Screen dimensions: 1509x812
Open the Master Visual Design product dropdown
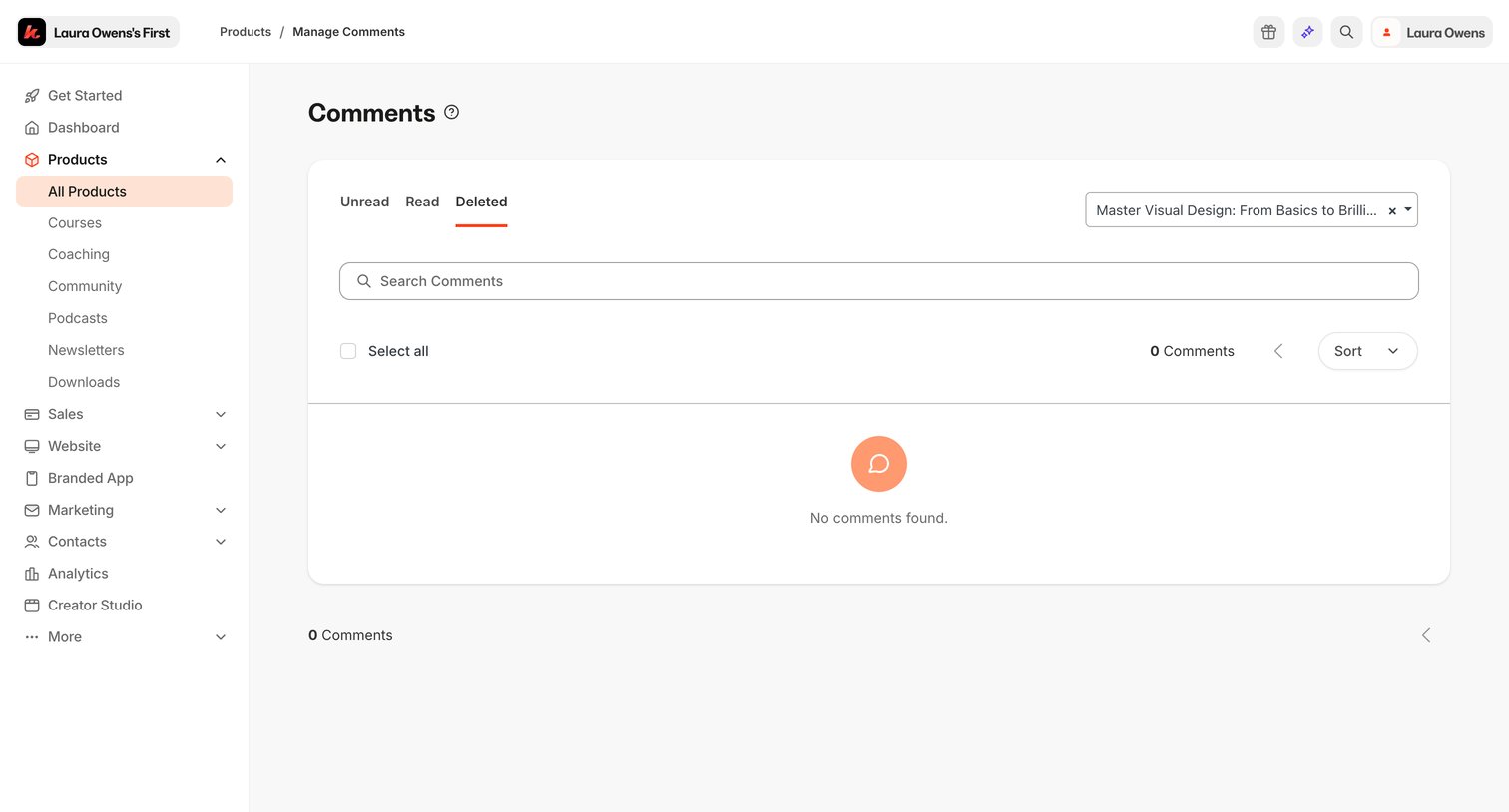click(x=1251, y=209)
